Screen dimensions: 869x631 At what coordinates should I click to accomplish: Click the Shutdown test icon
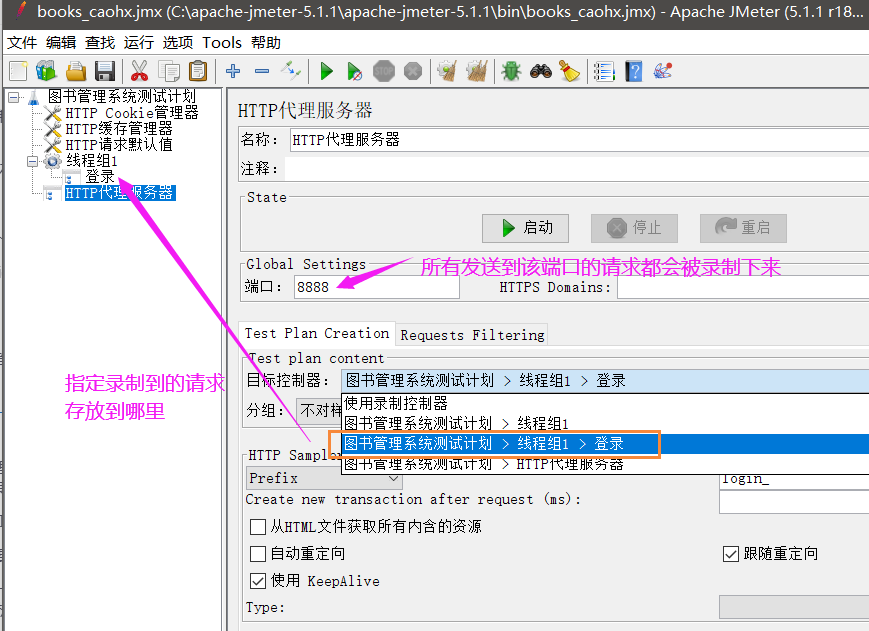click(x=413, y=71)
